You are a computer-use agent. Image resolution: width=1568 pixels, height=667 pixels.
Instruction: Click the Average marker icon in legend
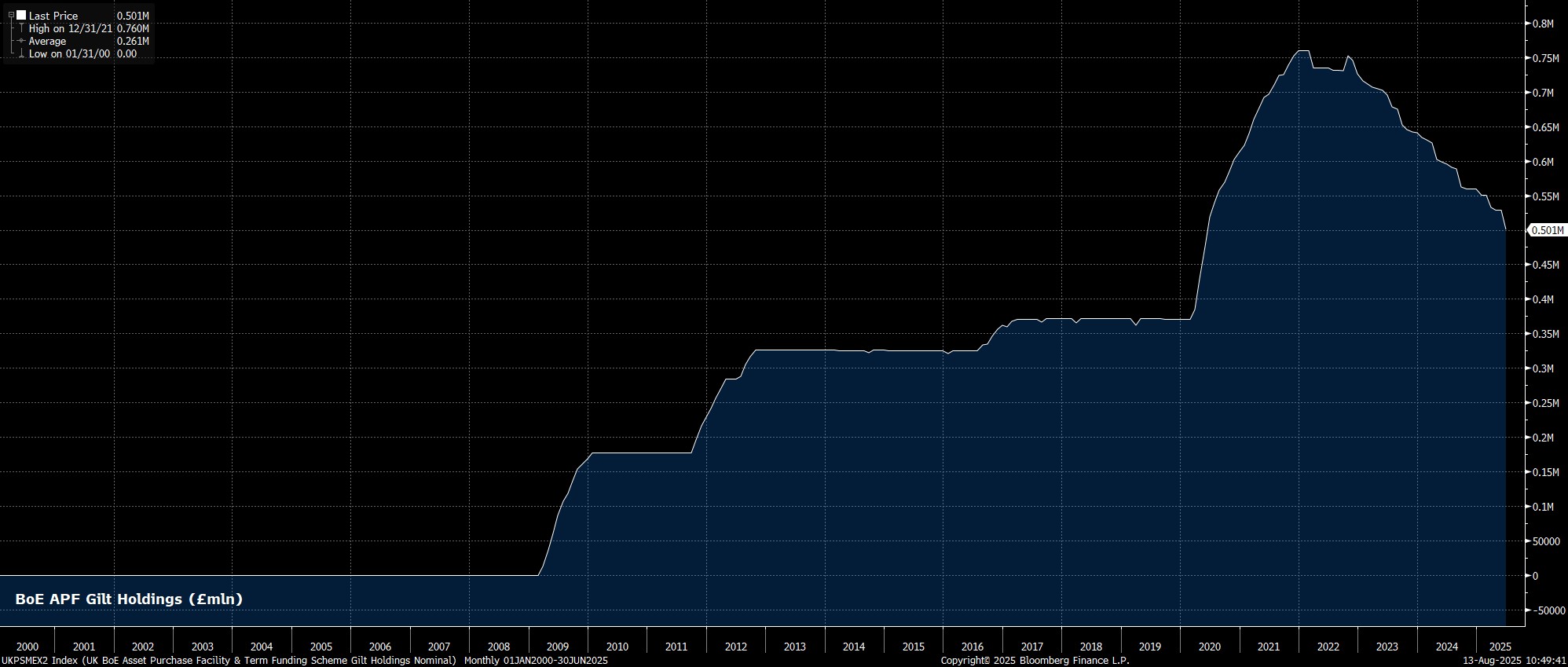[x=21, y=41]
